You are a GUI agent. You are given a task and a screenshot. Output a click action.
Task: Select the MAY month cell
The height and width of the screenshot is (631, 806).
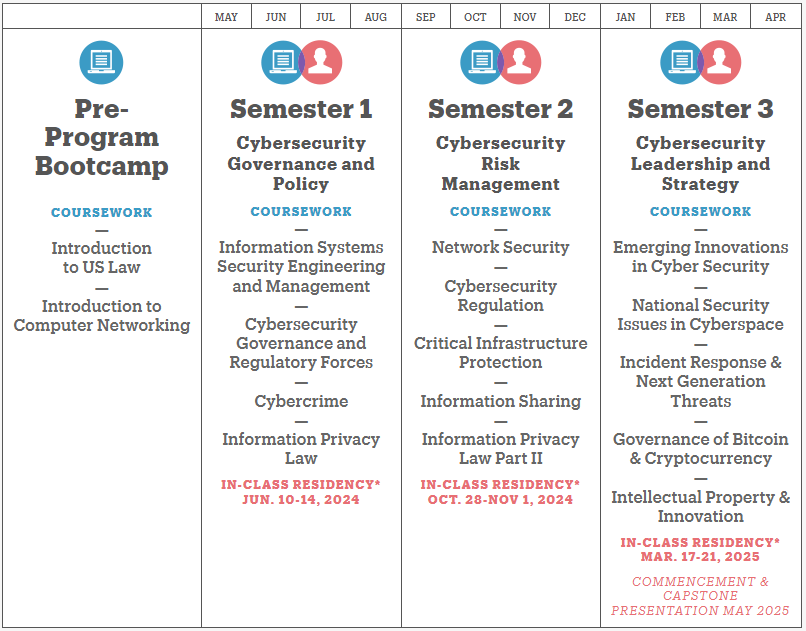click(226, 17)
